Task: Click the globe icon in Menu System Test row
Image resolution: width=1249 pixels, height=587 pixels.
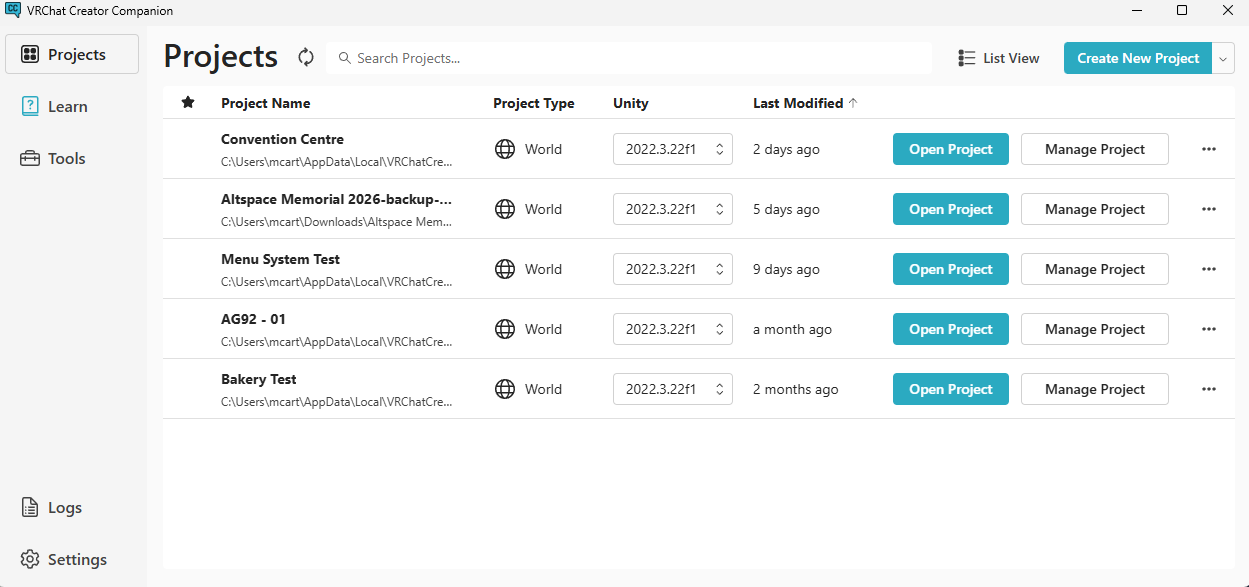Action: (x=505, y=269)
